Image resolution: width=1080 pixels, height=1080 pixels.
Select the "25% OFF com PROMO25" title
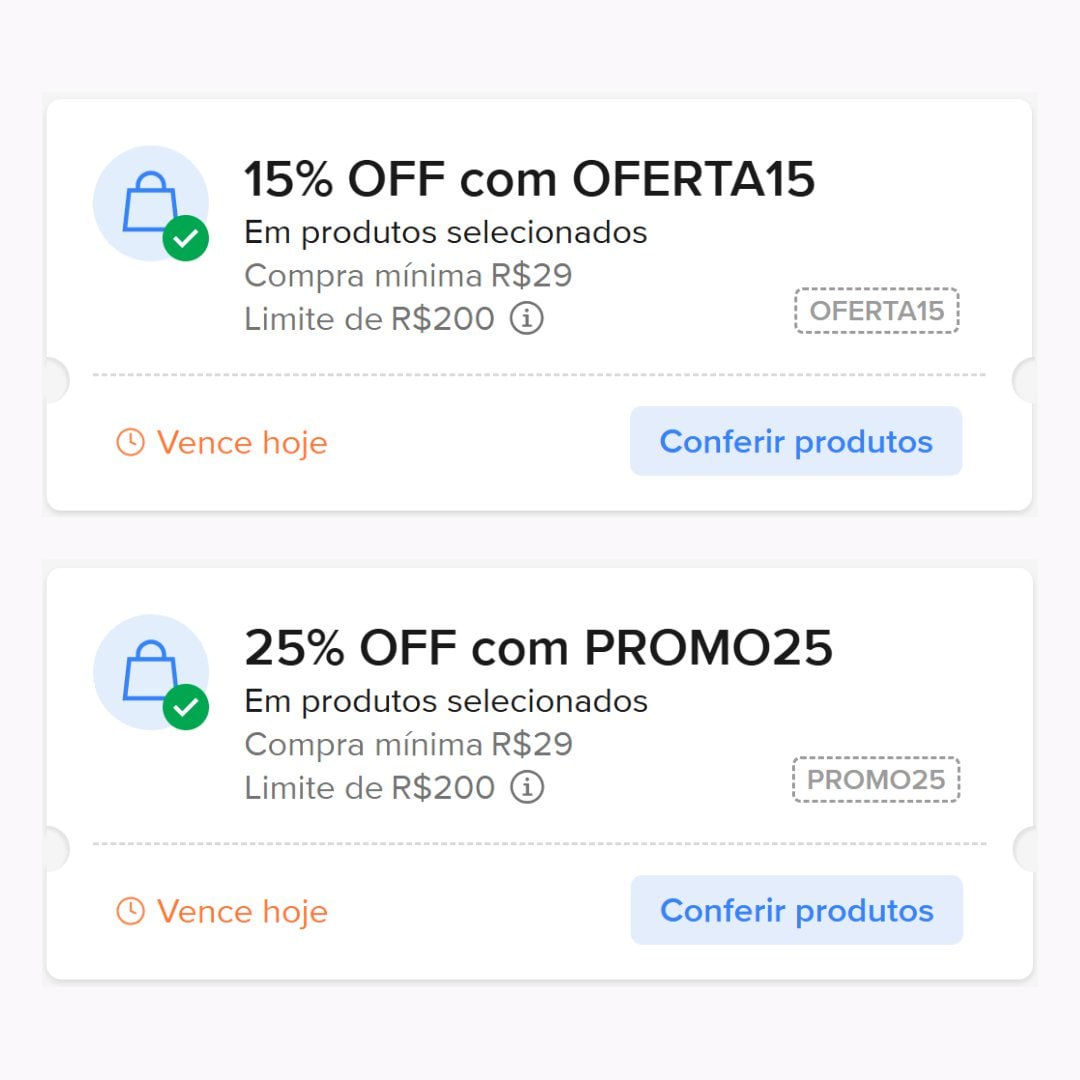pyautogui.click(x=538, y=648)
